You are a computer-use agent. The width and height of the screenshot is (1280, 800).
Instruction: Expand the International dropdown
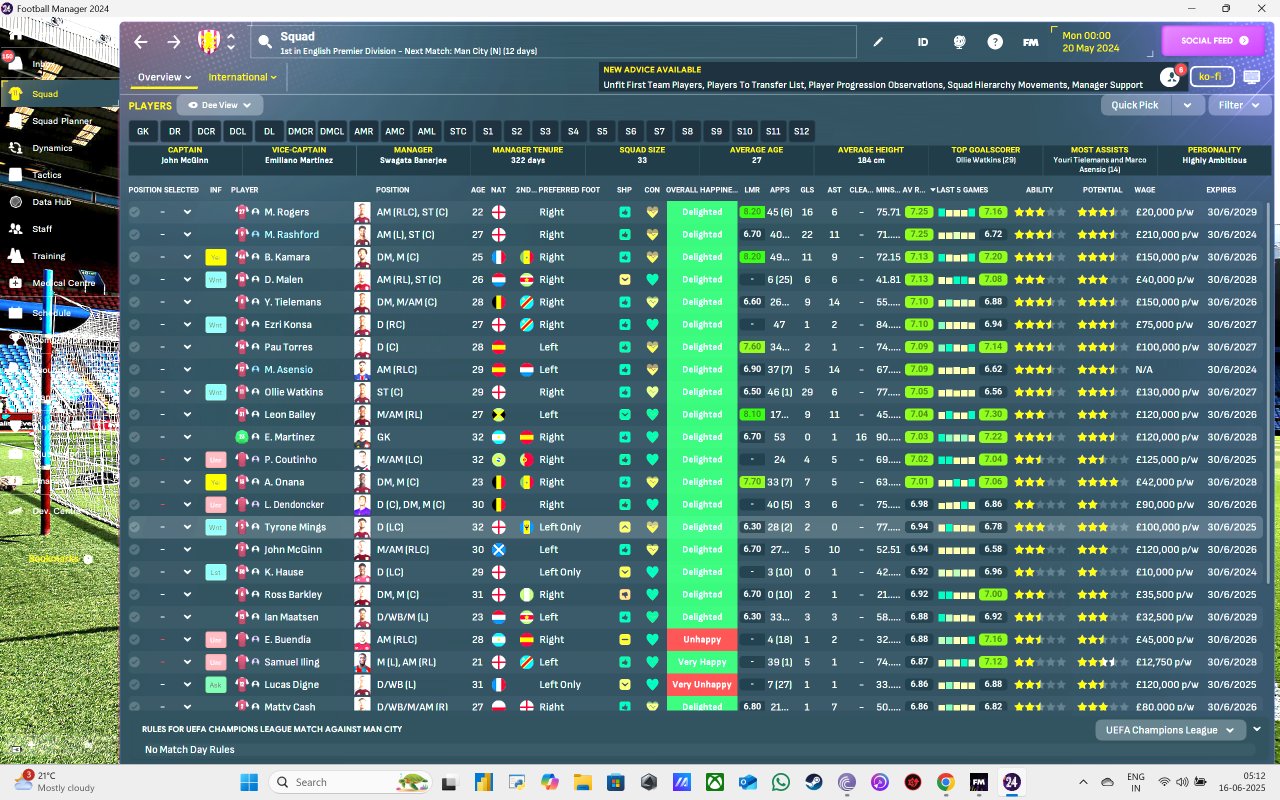[x=243, y=77]
